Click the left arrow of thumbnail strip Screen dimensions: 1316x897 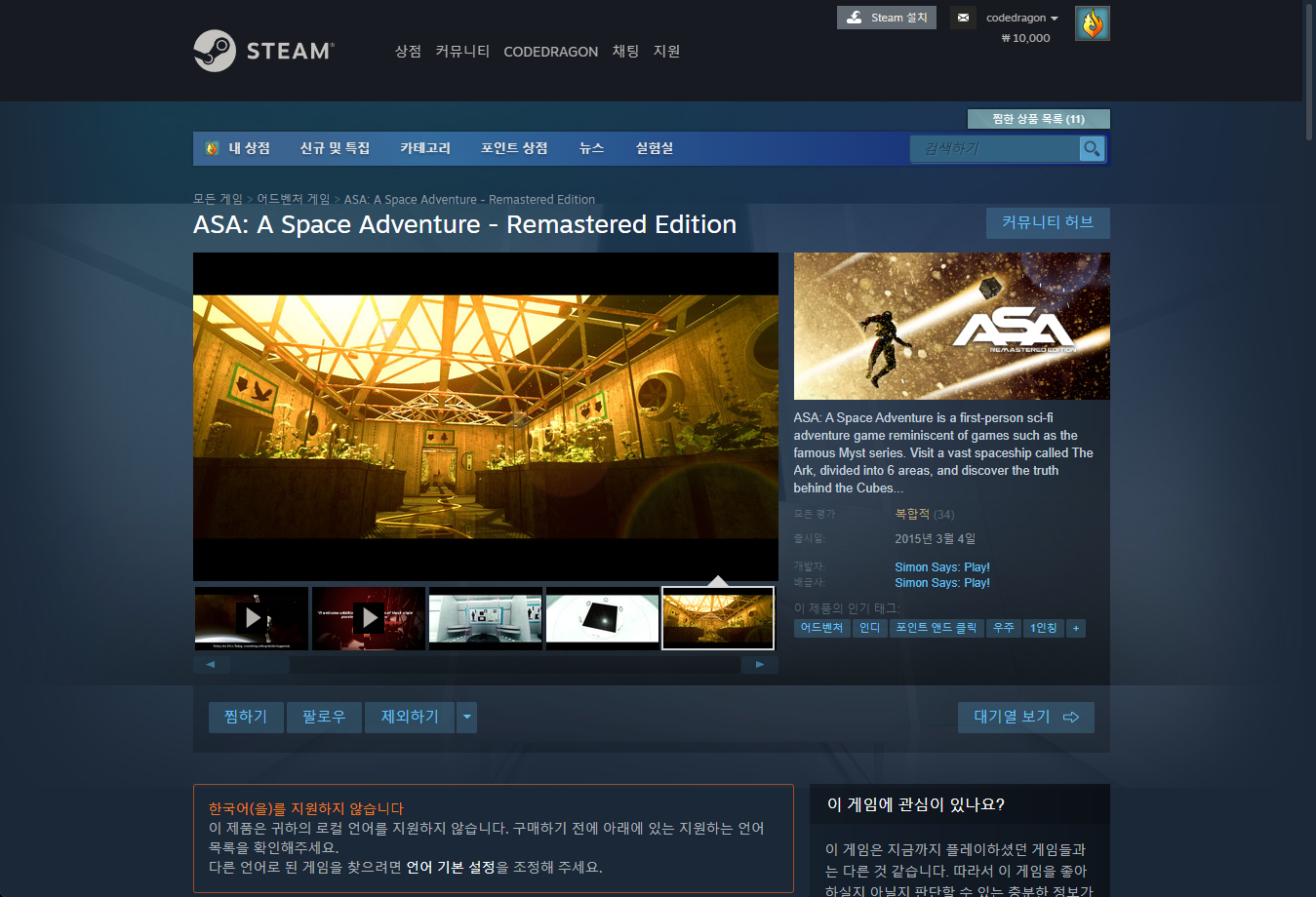pos(211,665)
